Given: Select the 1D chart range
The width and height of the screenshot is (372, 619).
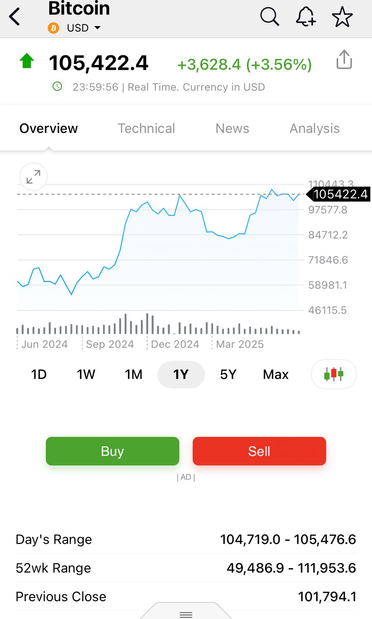Looking at the screenshot, I should click(x=39, y=374).
